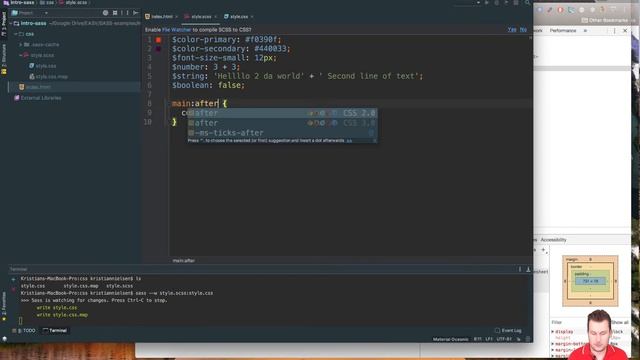Click Yes to enable File Watcher
This screenshot has width=640, height=360.
512,30
